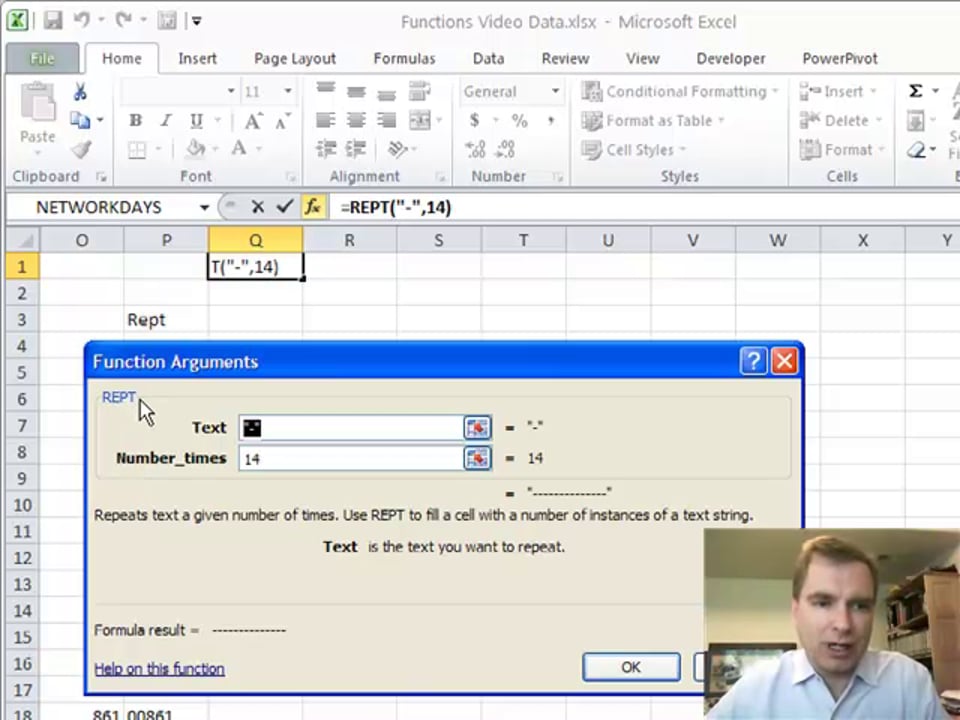Toggle Wrap Text in Alignment group
The height and width of the screenshot is (720, 960).
[x=419, y=91]
